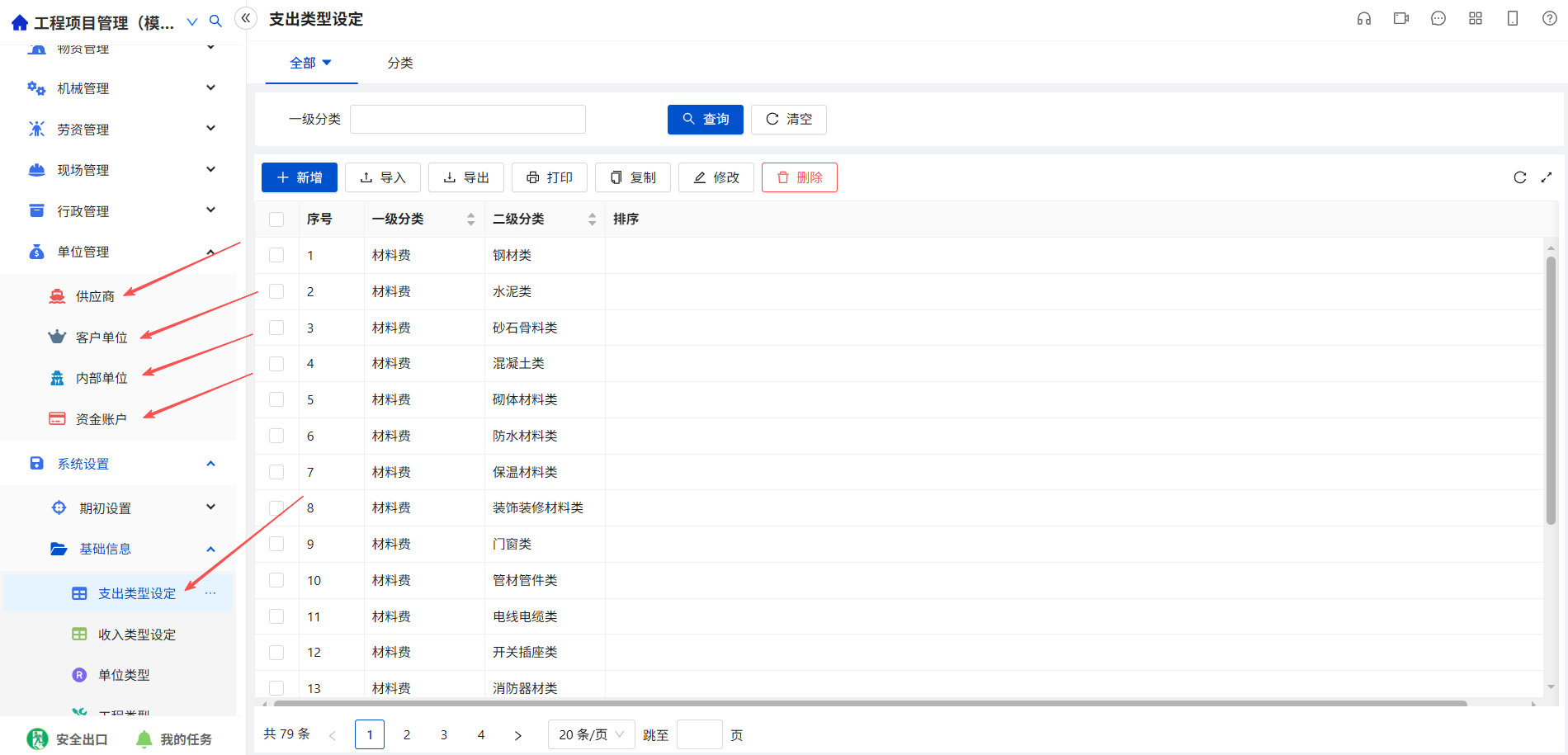Viewport: 1568px width, 755px height.
Task: Collapse sidebar with double chevron icon
Action: coord(246,18)
